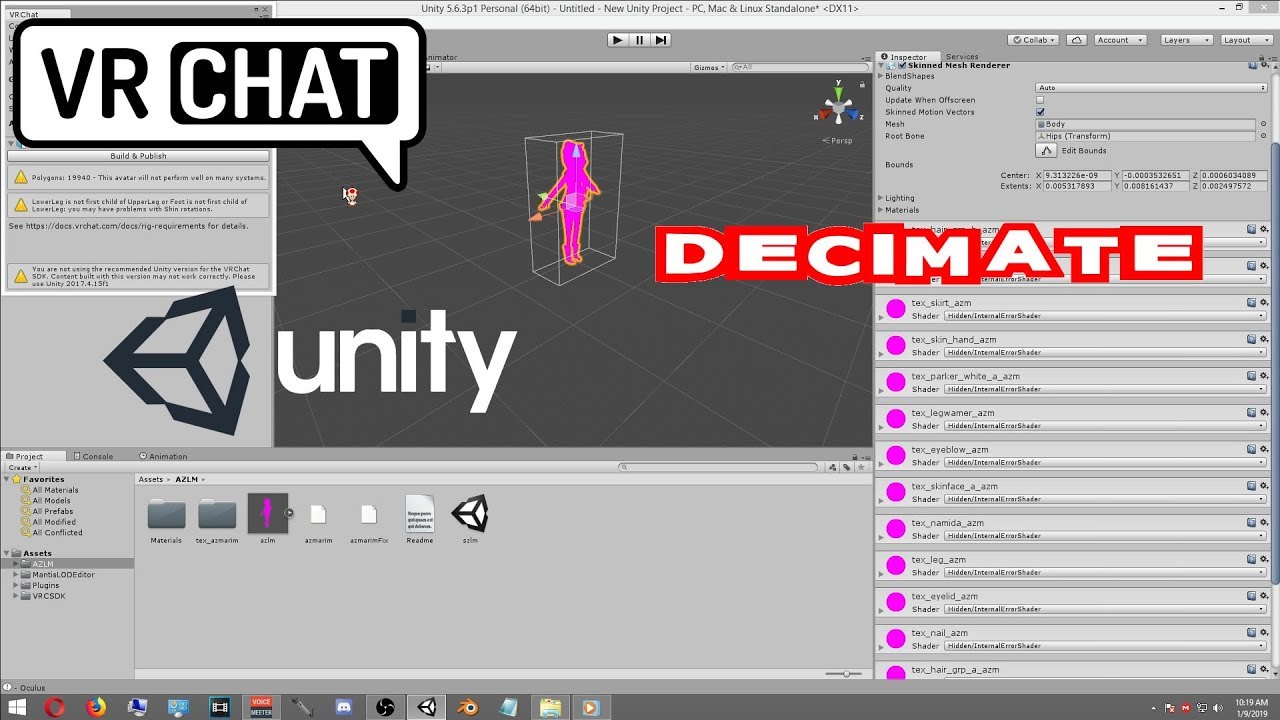Image resolution: width=1280 pixels, height=720 pixels.
Task: Click the pink tex_leg_azm material preview
Action: pyautogui.click(x=895, y=566)
